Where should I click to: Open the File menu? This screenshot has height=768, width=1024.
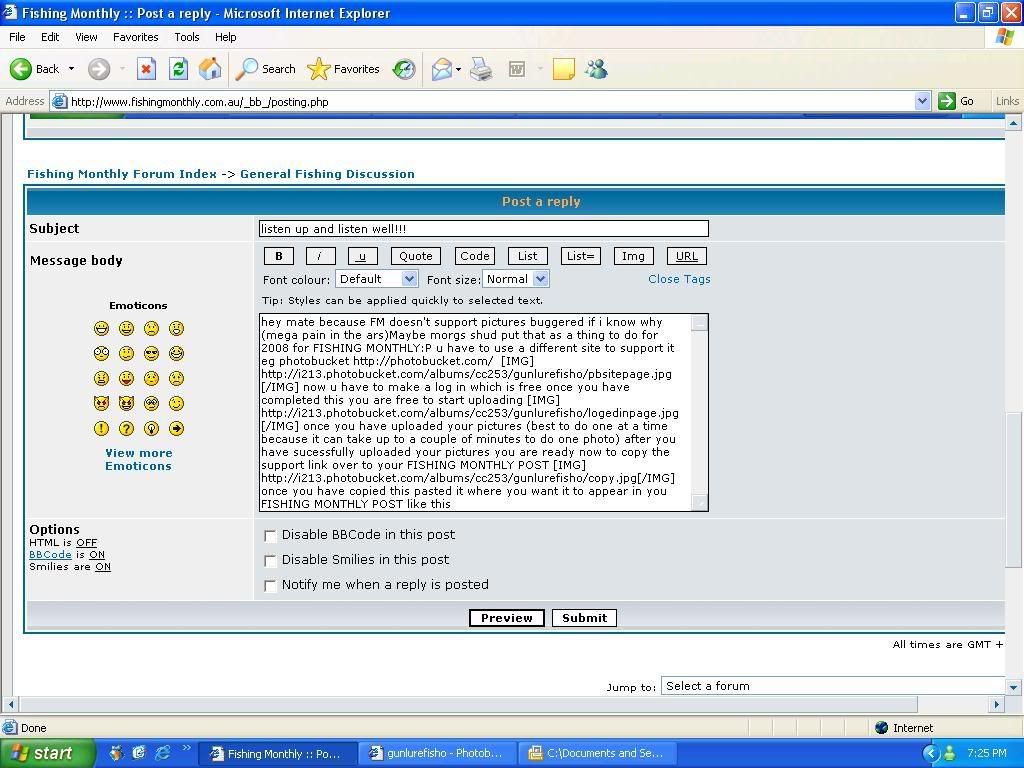(17, 37)
